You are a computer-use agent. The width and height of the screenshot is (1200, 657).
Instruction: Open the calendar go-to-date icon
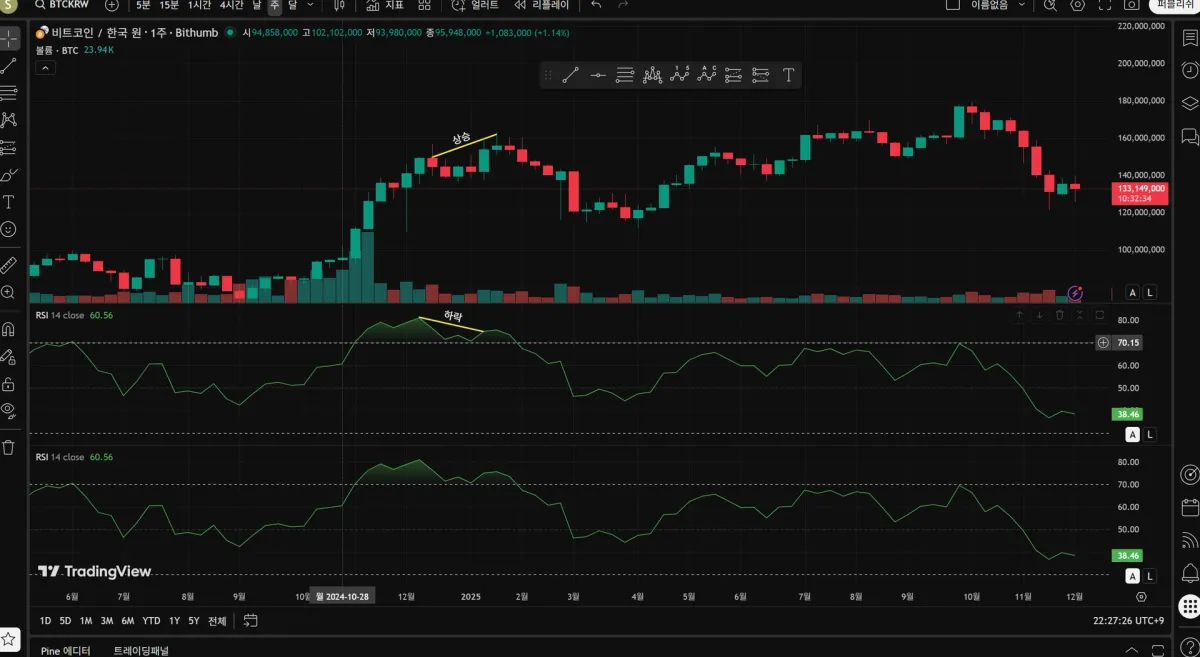tap(250, 620)
